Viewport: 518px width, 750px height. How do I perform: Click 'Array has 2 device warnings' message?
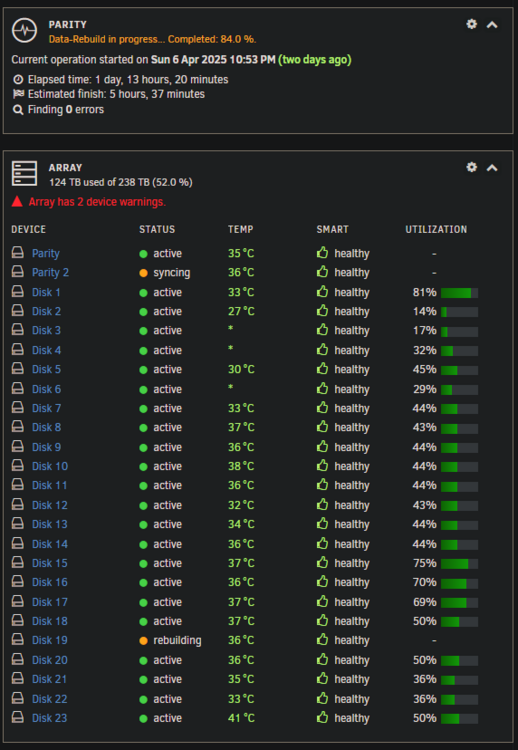tap(97, 202)
